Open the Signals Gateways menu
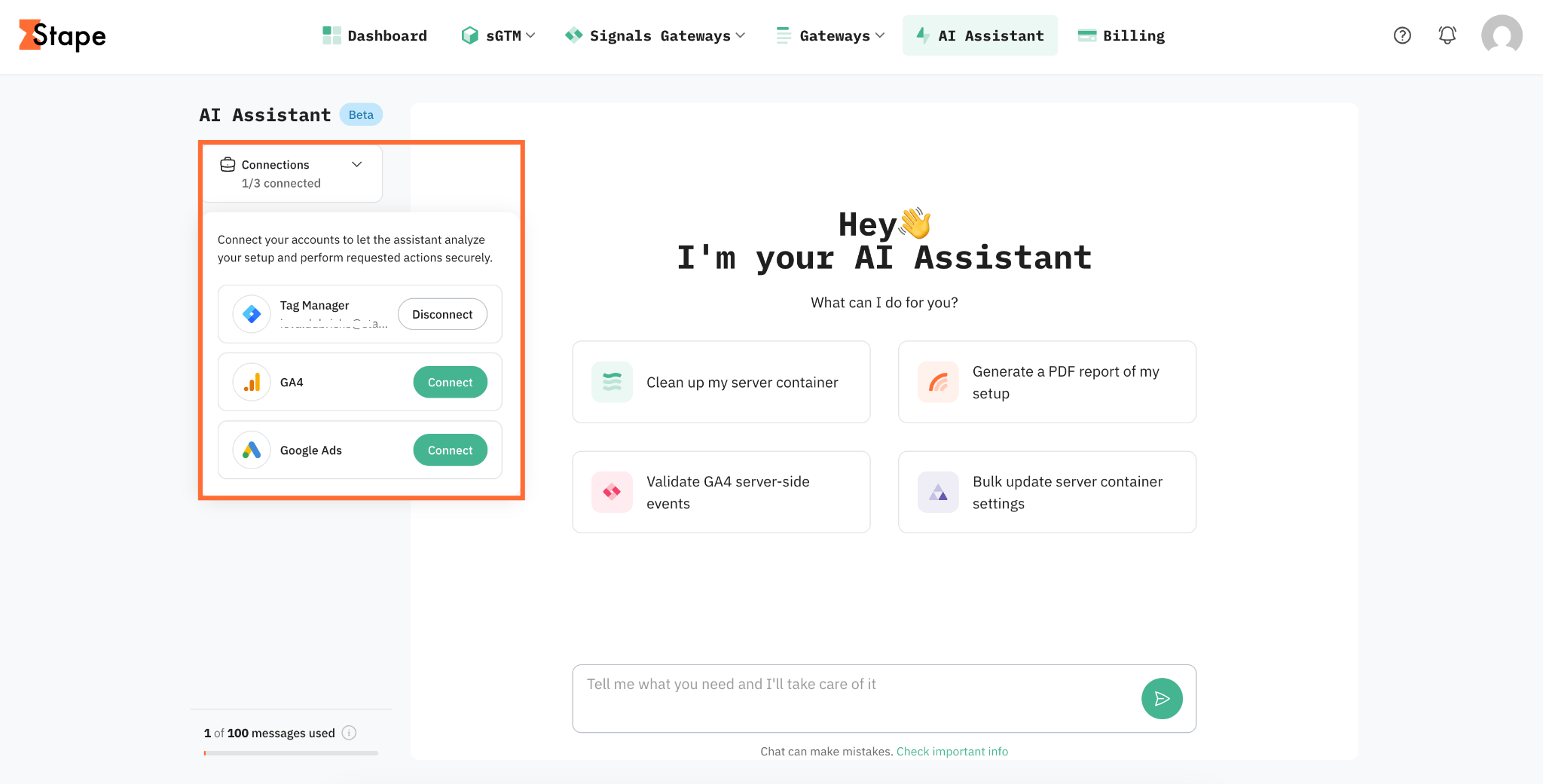 coord(655,35)
